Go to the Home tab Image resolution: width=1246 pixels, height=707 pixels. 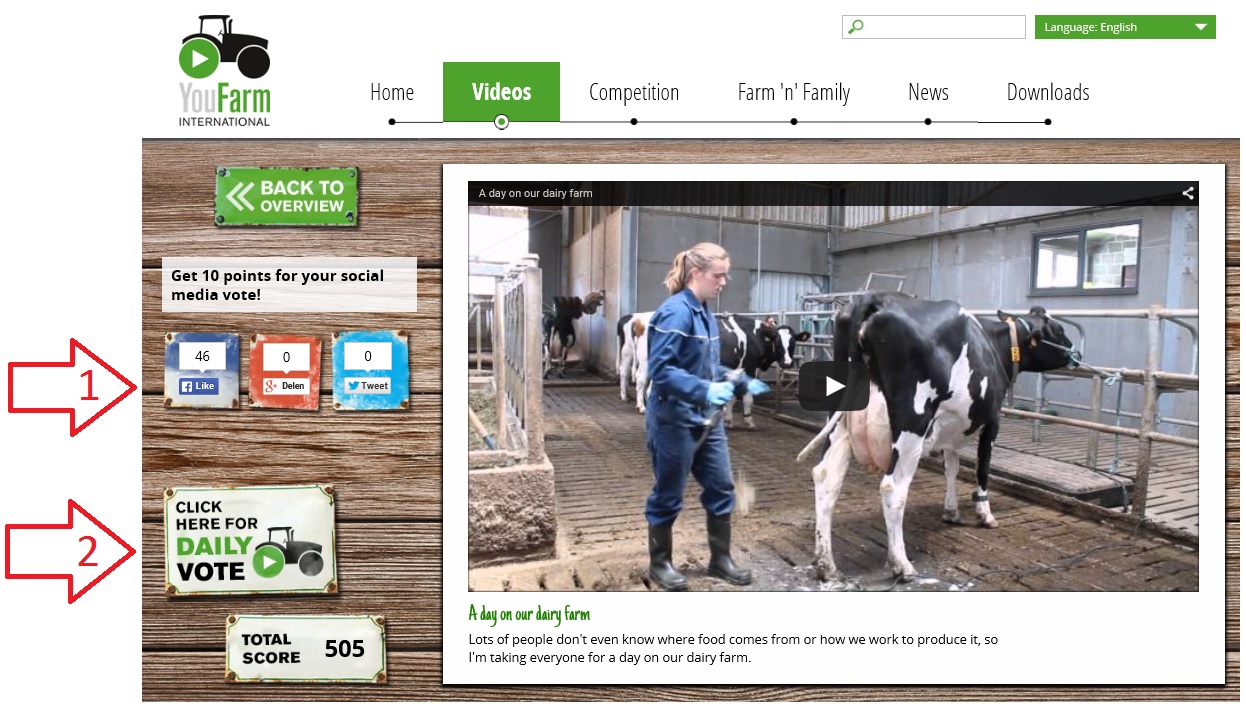click(x=392, y=93)
